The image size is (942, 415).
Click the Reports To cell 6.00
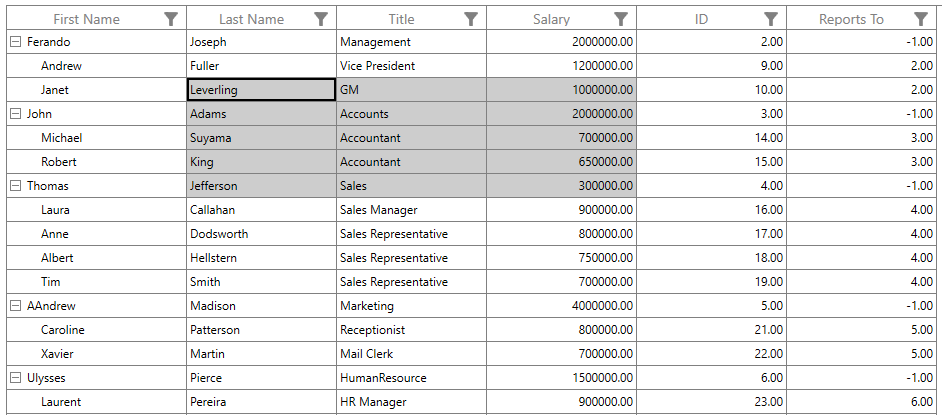pos(861,402)
